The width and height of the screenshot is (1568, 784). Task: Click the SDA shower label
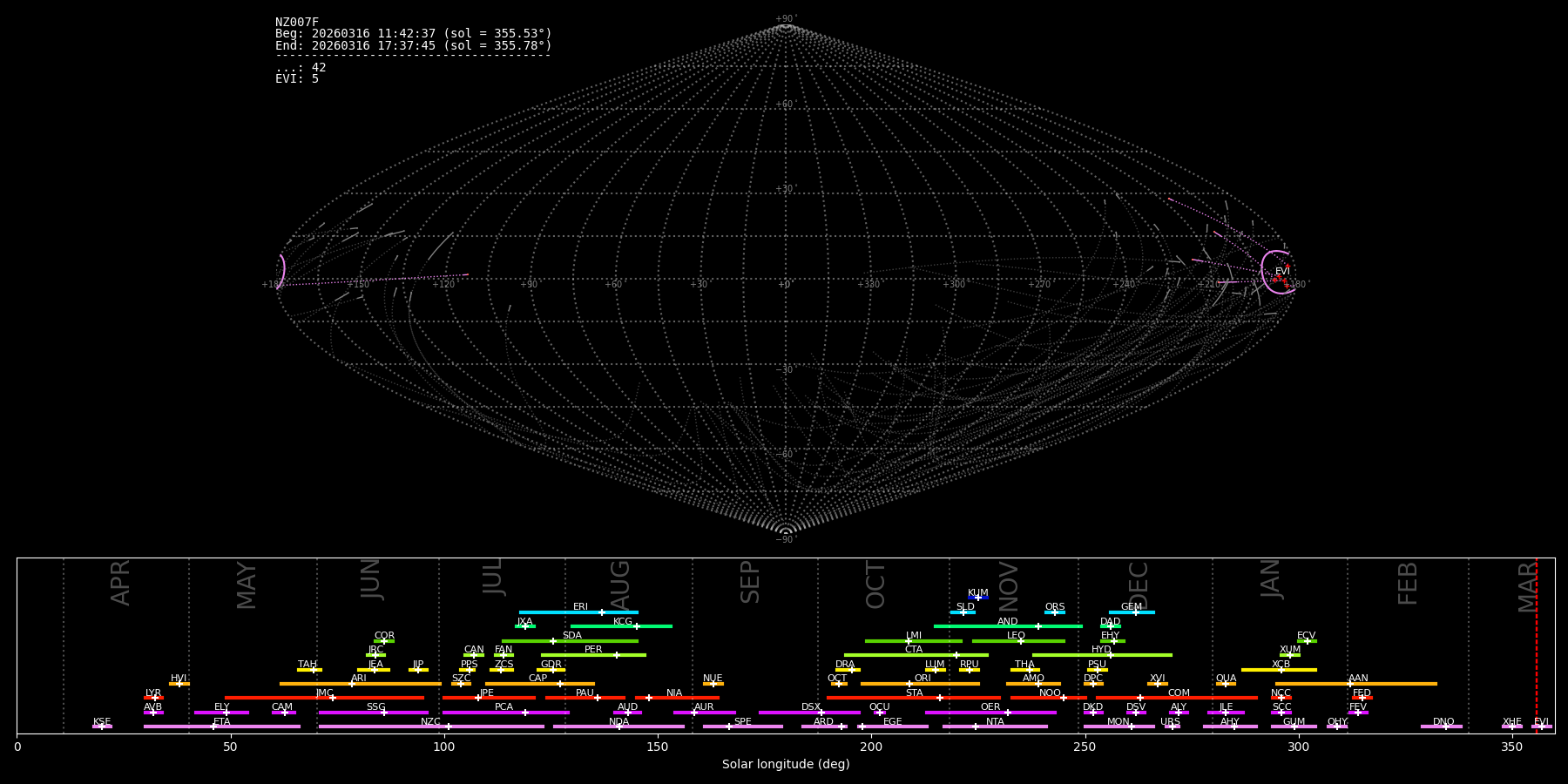point(572,636)
